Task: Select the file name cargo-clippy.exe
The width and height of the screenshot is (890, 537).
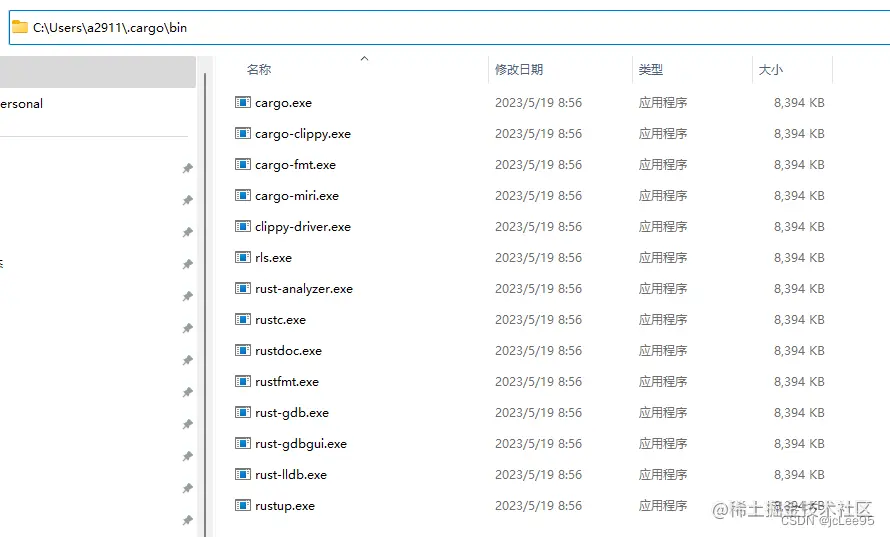Action: (x=303, y=134)
